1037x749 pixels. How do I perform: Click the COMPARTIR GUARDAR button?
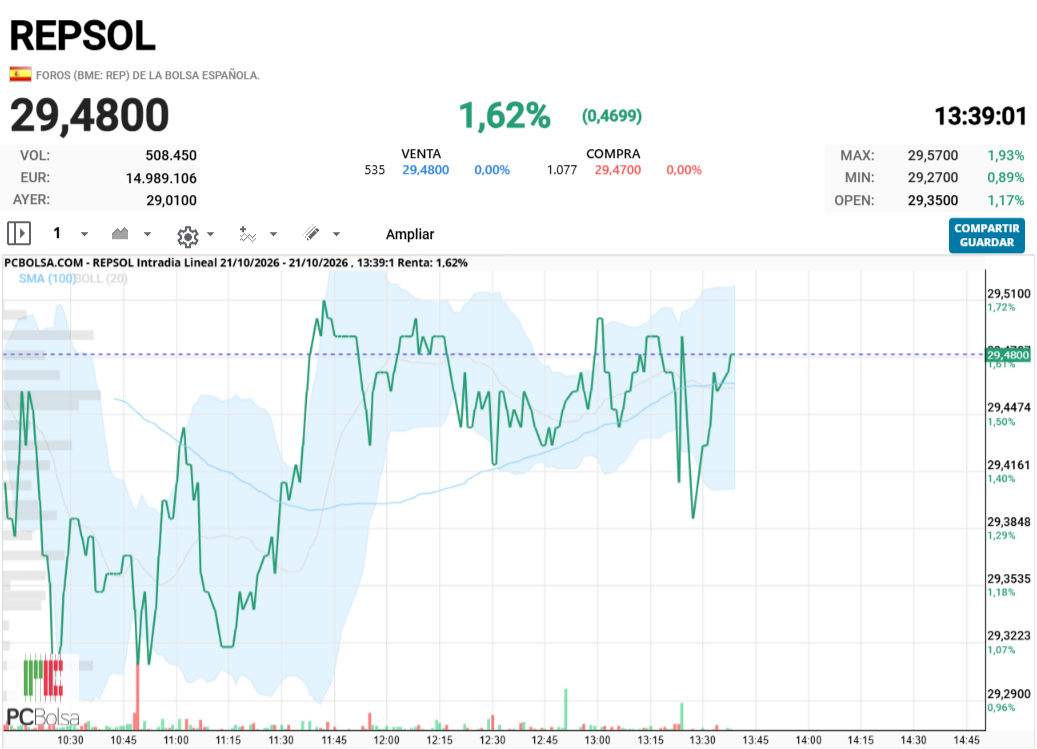point(987,235)
